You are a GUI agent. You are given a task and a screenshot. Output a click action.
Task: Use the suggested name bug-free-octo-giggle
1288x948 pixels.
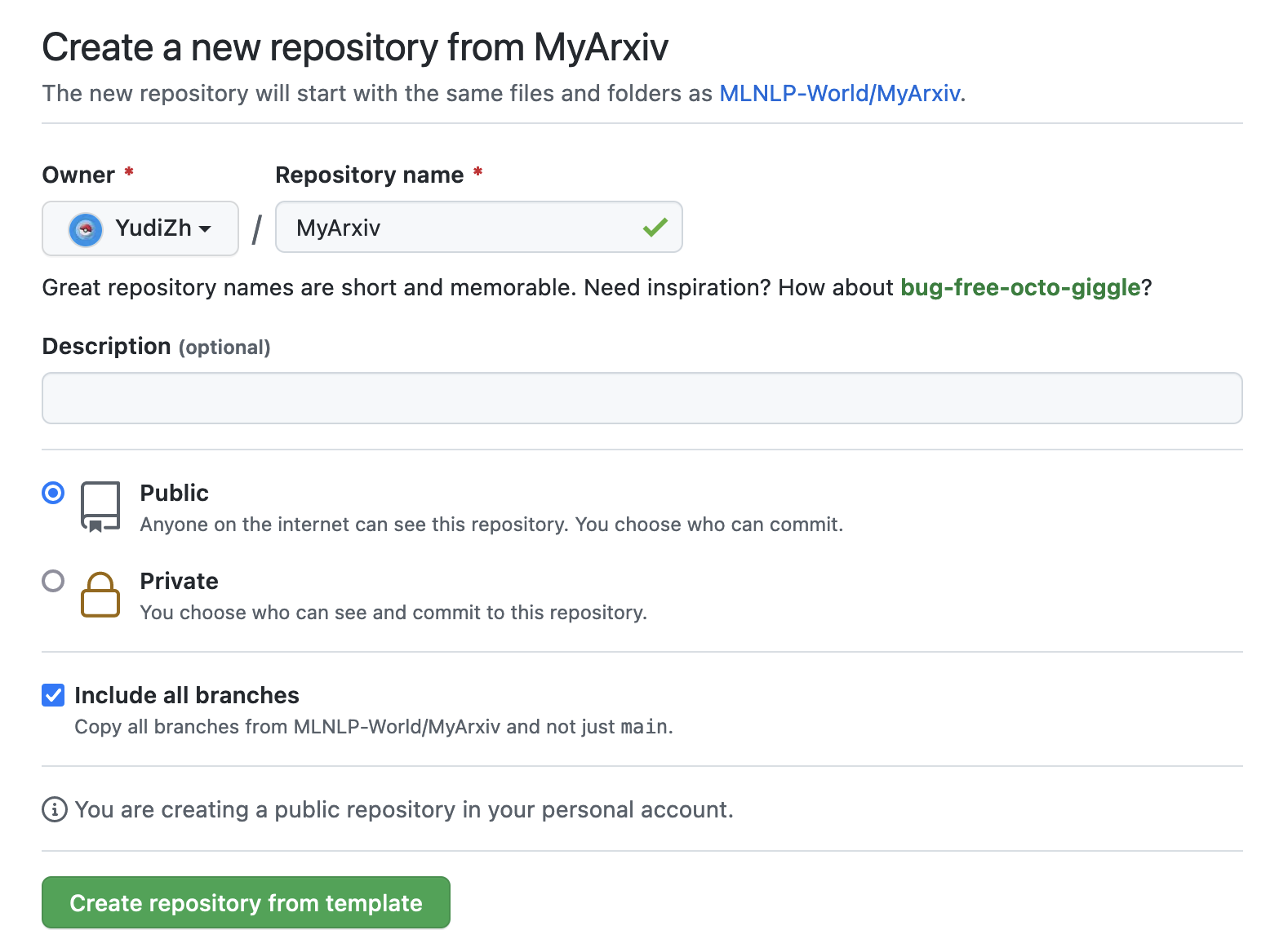[x=1020, y=287]
